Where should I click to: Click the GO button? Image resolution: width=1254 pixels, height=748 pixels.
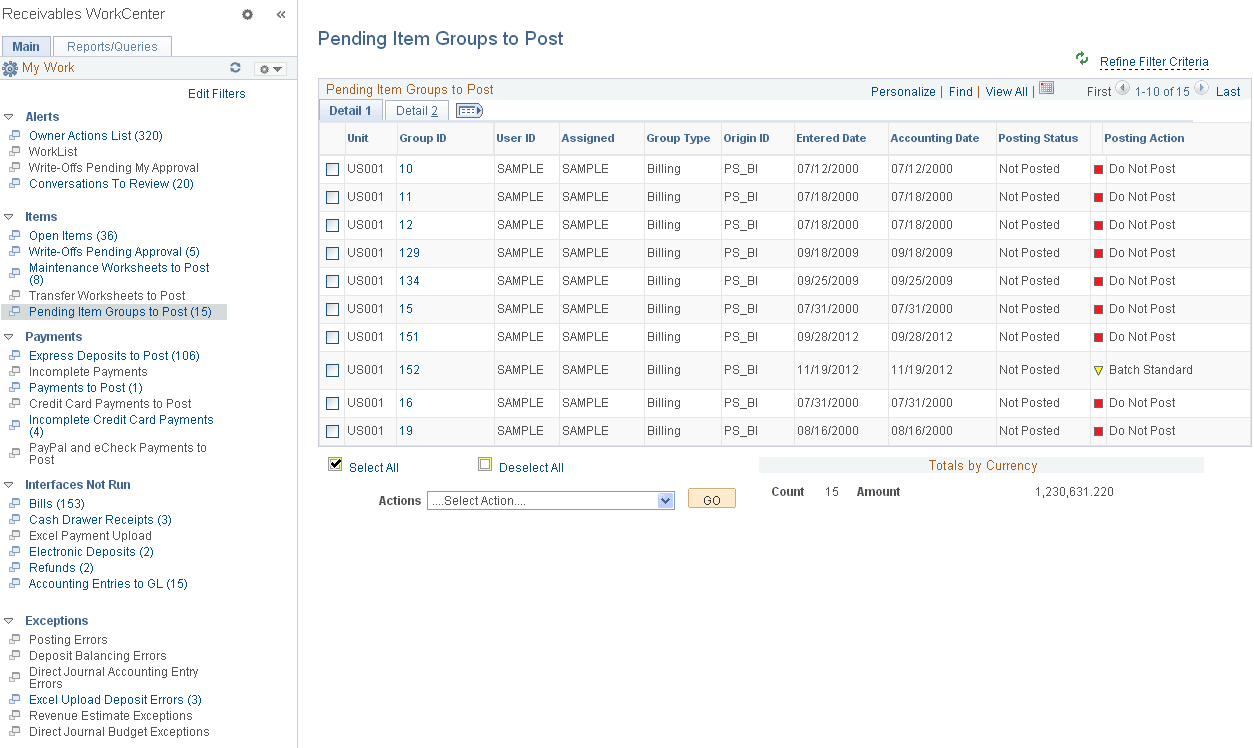[x=711, y=498]
